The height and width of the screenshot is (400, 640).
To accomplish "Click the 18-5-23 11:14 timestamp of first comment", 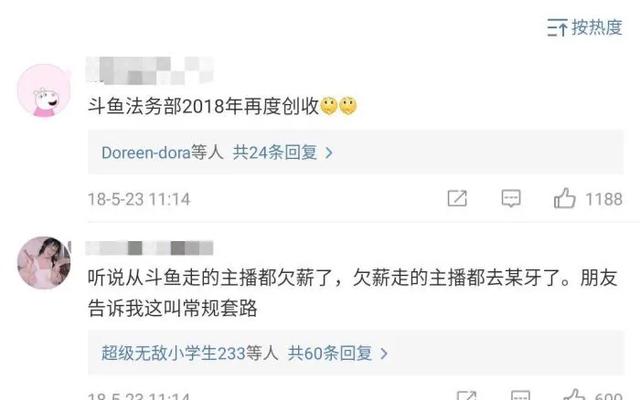I will pyautogui.click(x=139, y=200).
